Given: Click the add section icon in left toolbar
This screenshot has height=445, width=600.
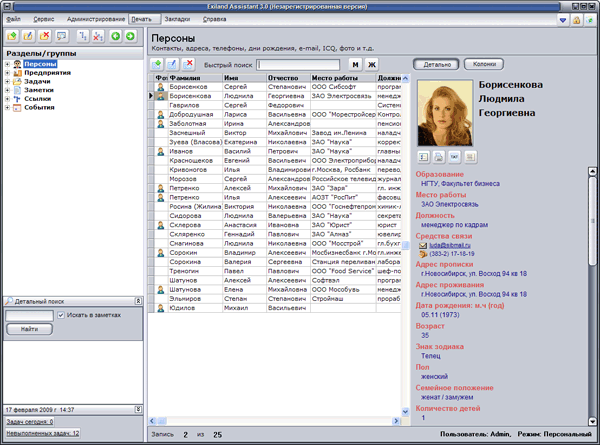Looking at the screenshot, I should pos(12,36).
